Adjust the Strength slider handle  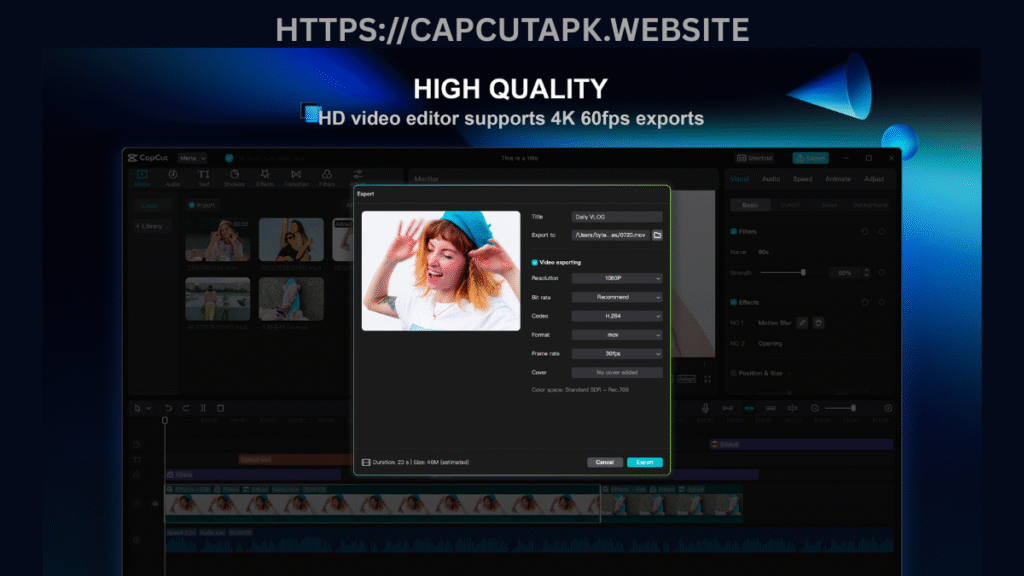pyautogui.click(x=803, y=272)
